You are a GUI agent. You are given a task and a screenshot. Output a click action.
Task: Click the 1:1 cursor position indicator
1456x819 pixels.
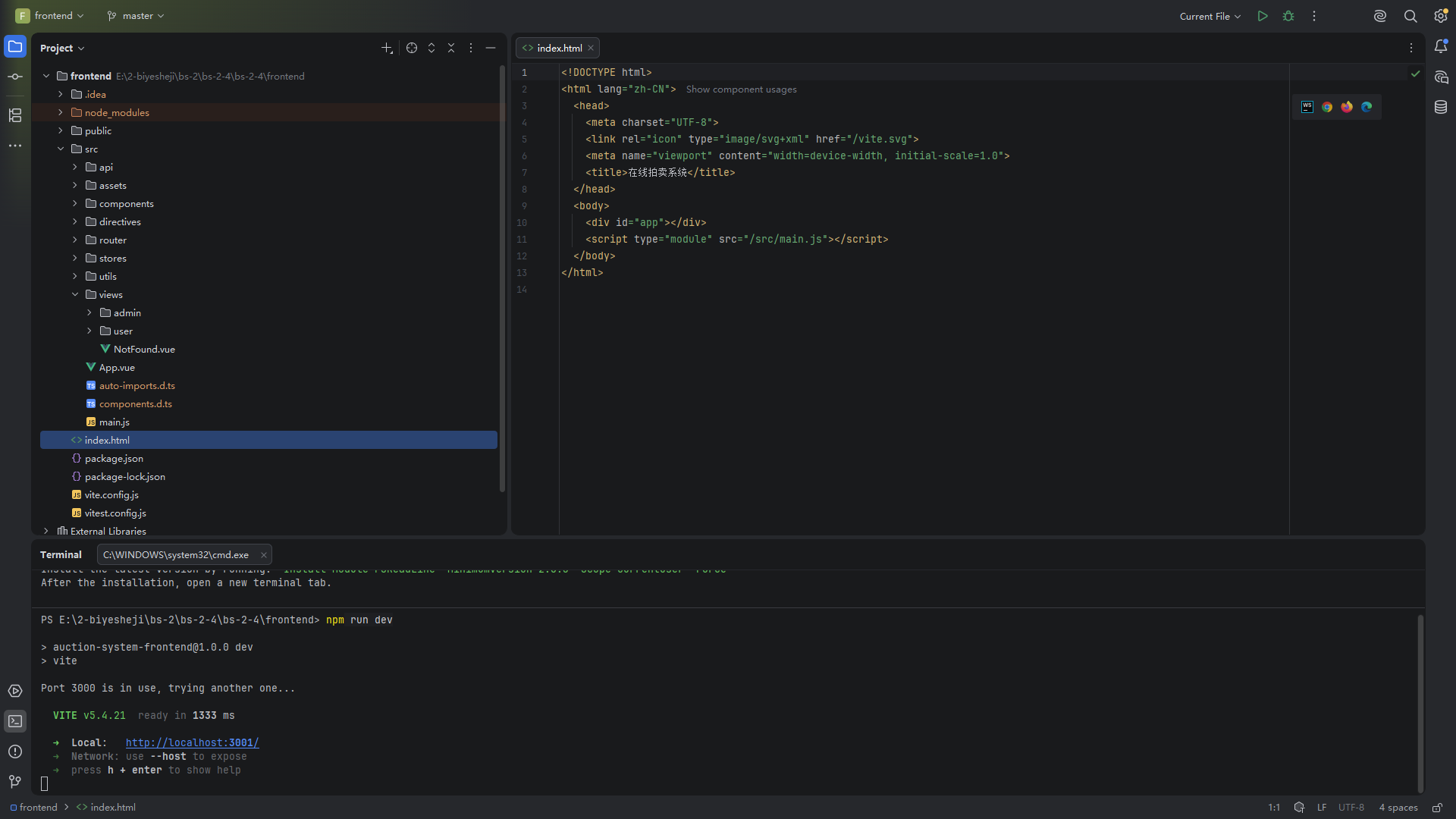(x=1274, y=807)
